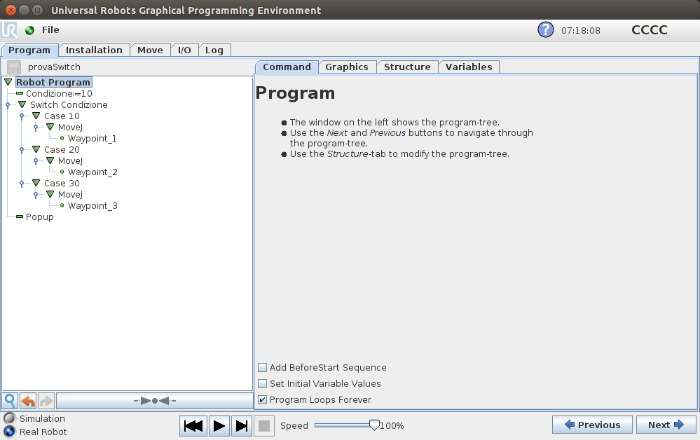
Task: Click the save disk icon beside provaSwitch
Action: [x=14, y=67]
